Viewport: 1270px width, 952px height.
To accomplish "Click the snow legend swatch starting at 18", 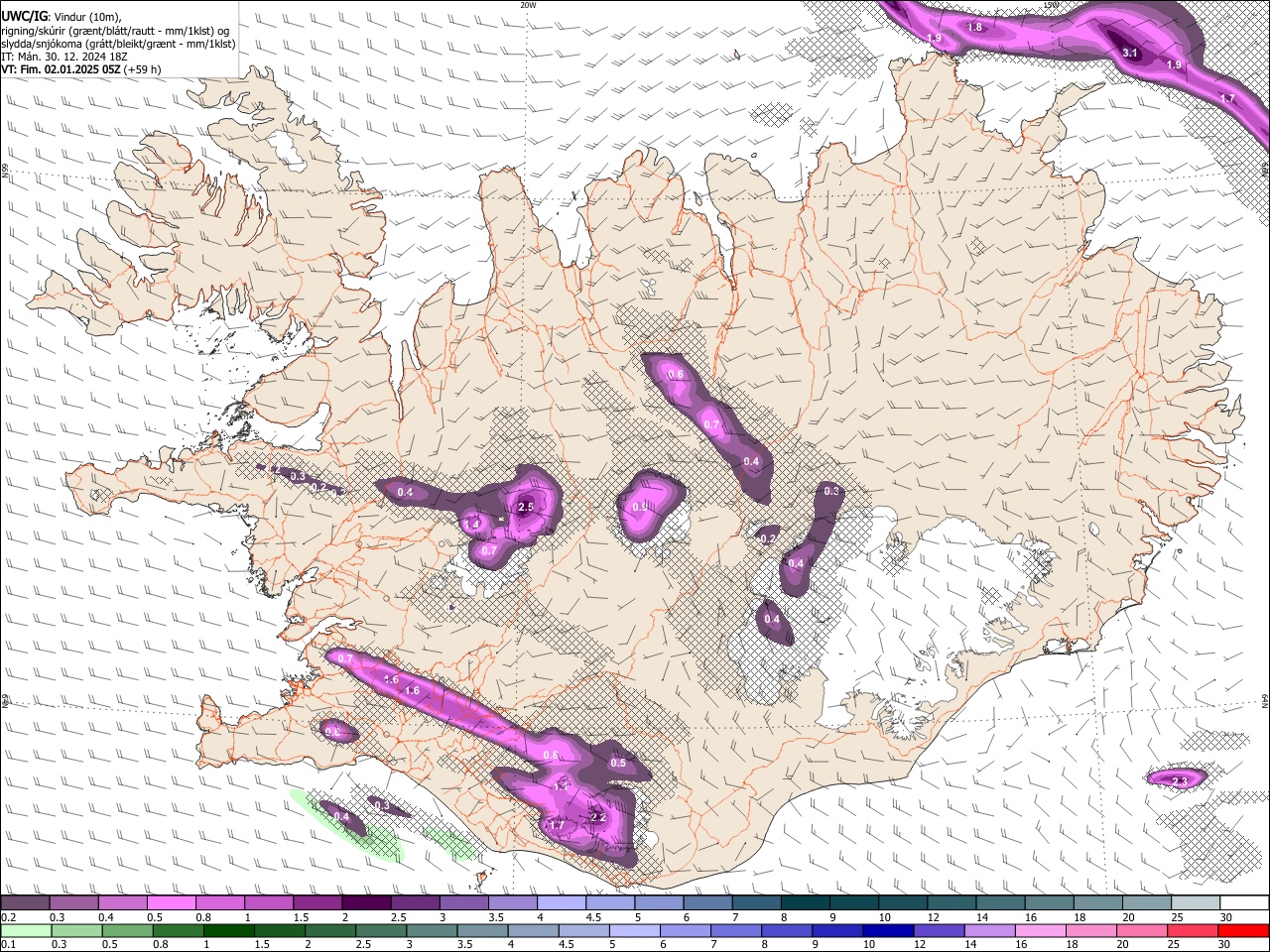I will 1097,903.
